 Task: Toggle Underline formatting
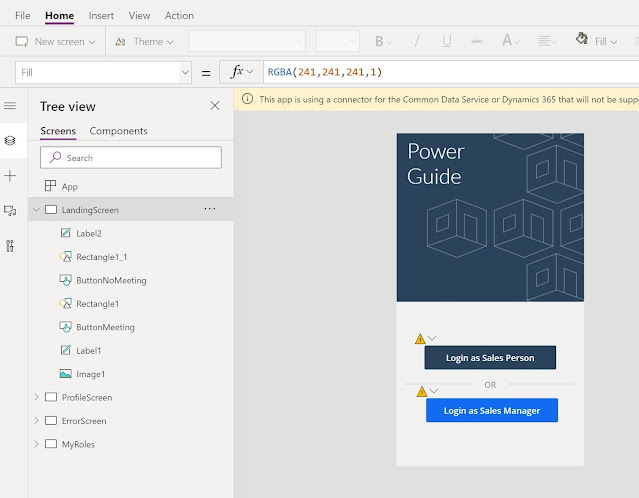(447, 41)
